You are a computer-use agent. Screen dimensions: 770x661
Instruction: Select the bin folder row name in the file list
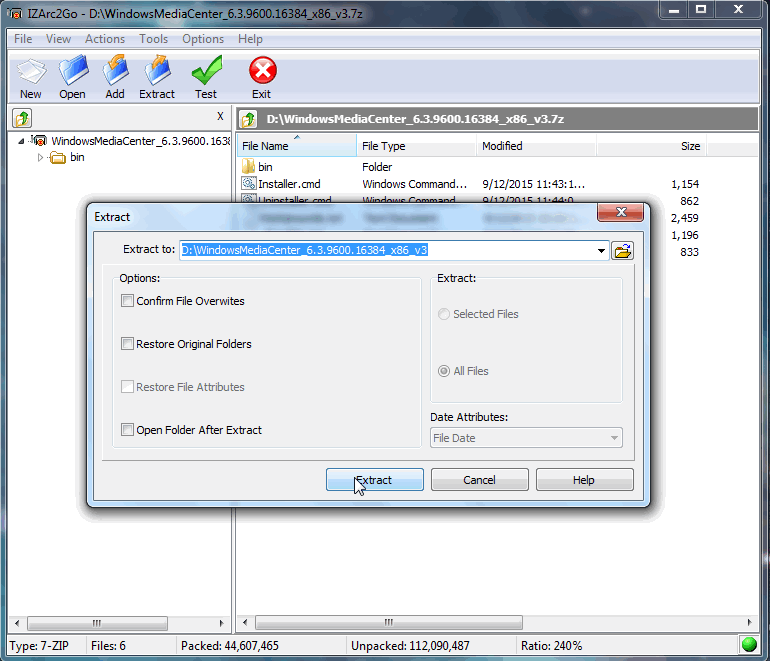coord(265,166)
